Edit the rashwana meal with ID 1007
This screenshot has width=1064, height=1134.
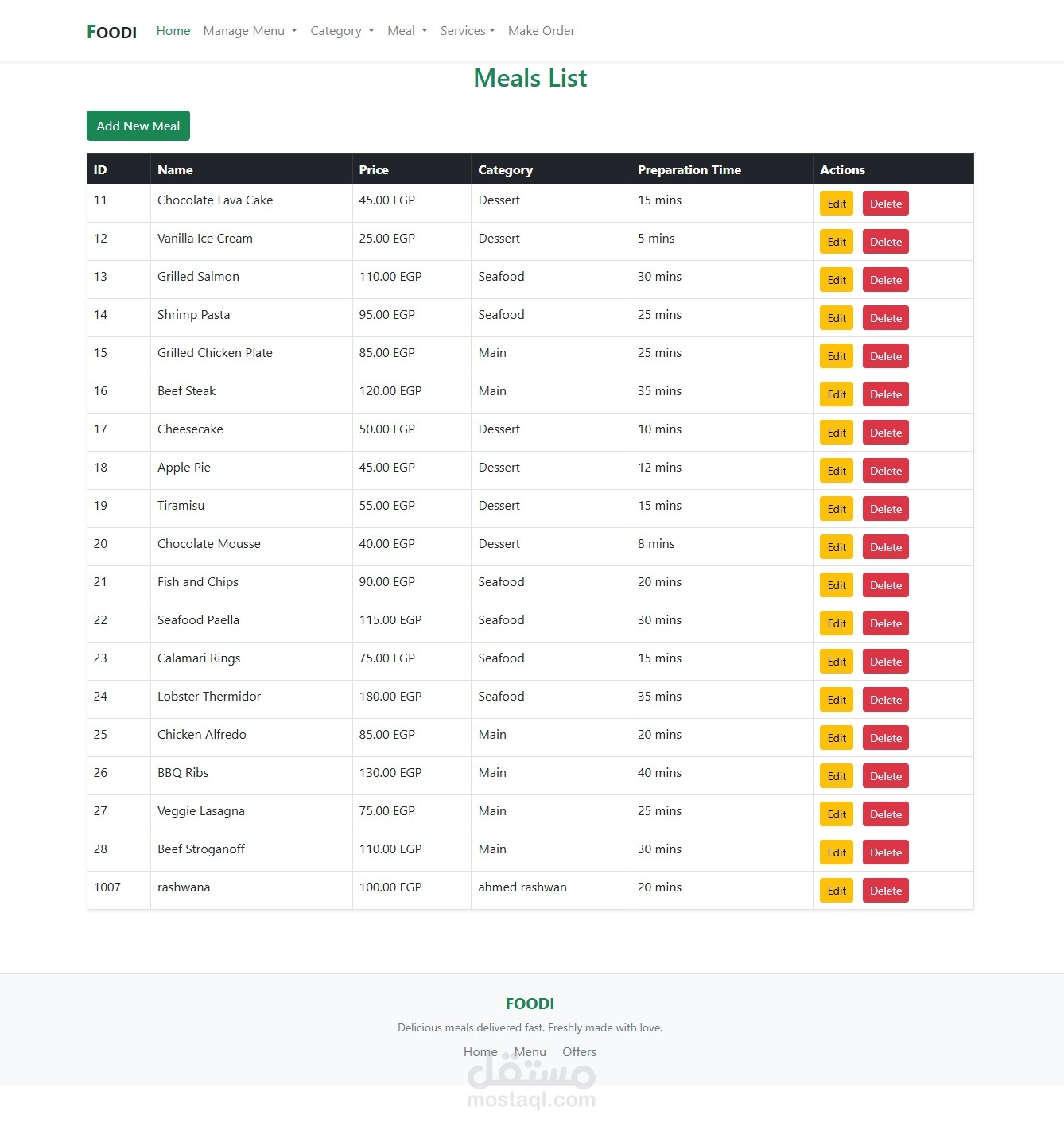tap(837, 891)
